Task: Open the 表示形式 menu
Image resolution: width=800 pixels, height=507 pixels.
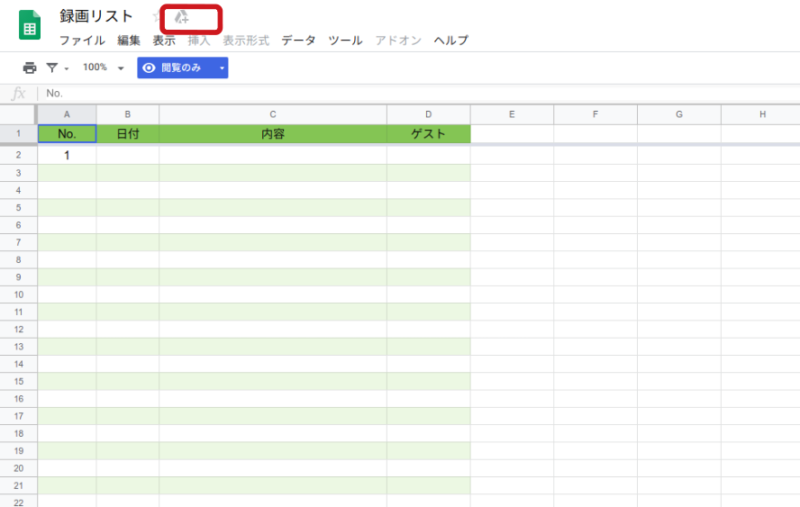Action: coord(246,40)
